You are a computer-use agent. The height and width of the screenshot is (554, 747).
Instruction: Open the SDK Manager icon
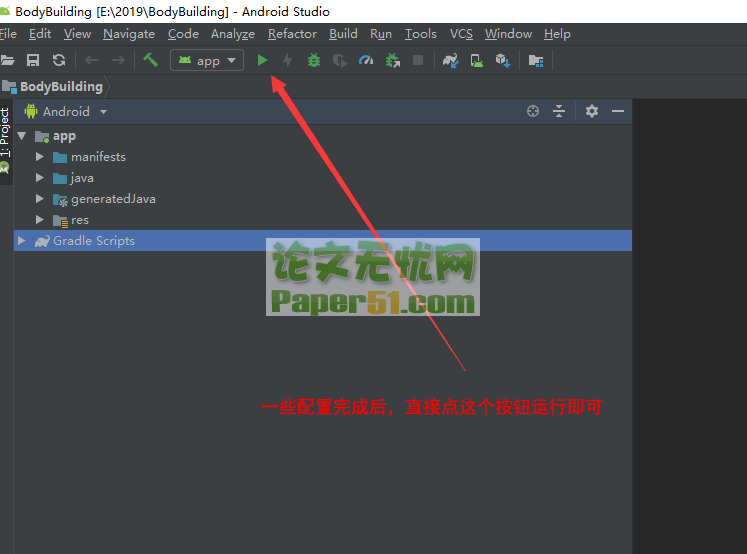(x=503, y=60)
